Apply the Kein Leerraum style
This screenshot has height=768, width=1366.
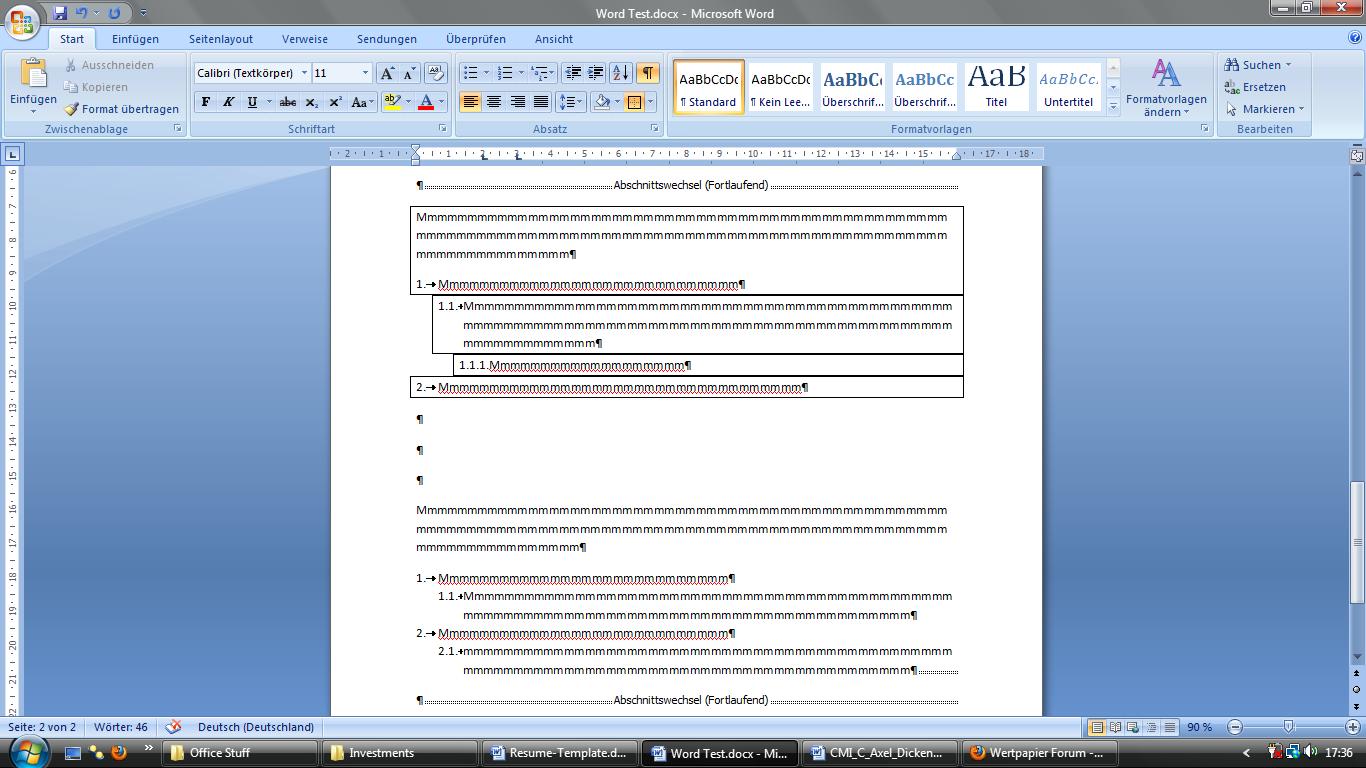[x=781, y=86]
